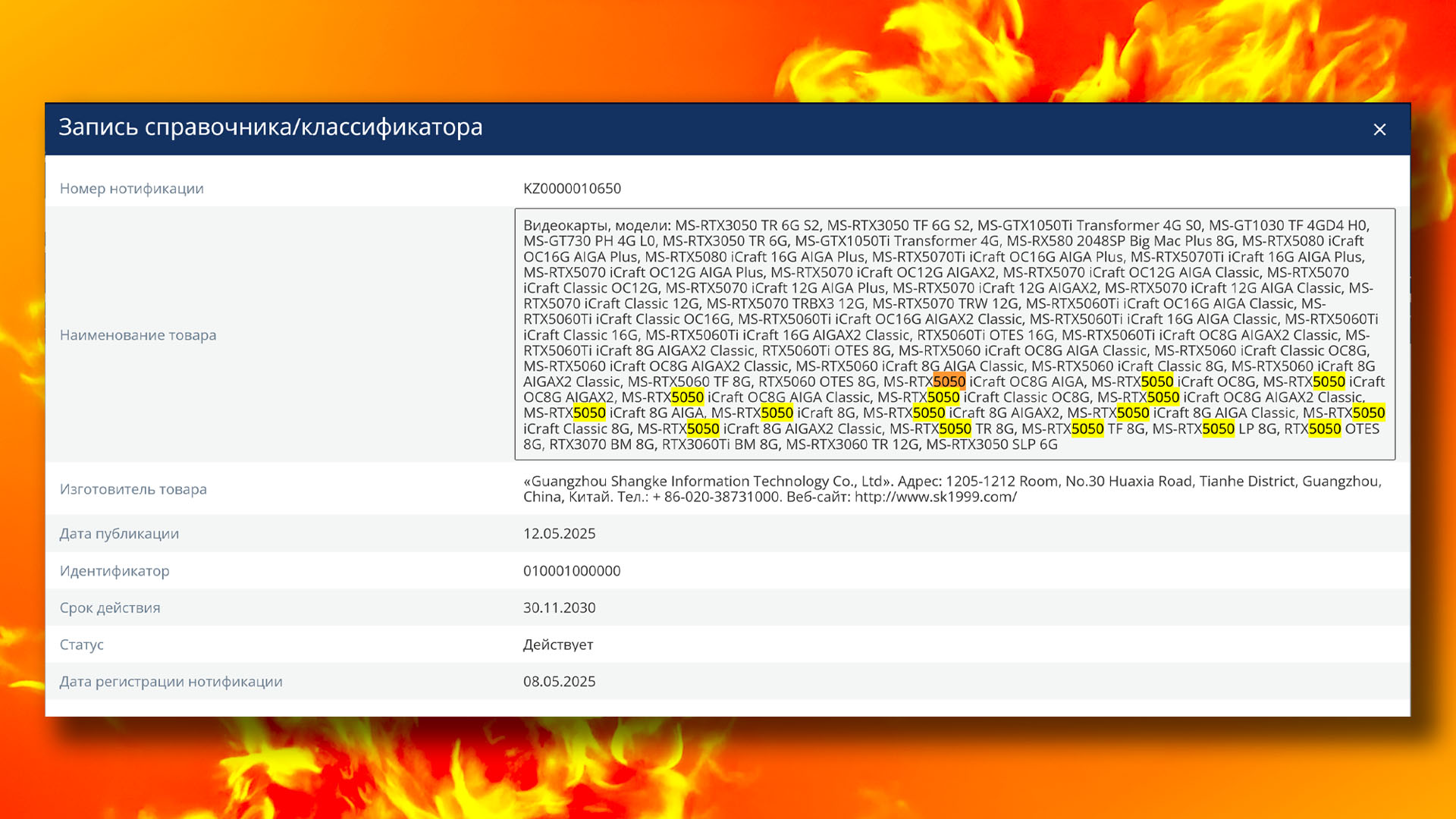Click the Изготовитель товара label
This screenshot has width=1456, height=819.
133,489
